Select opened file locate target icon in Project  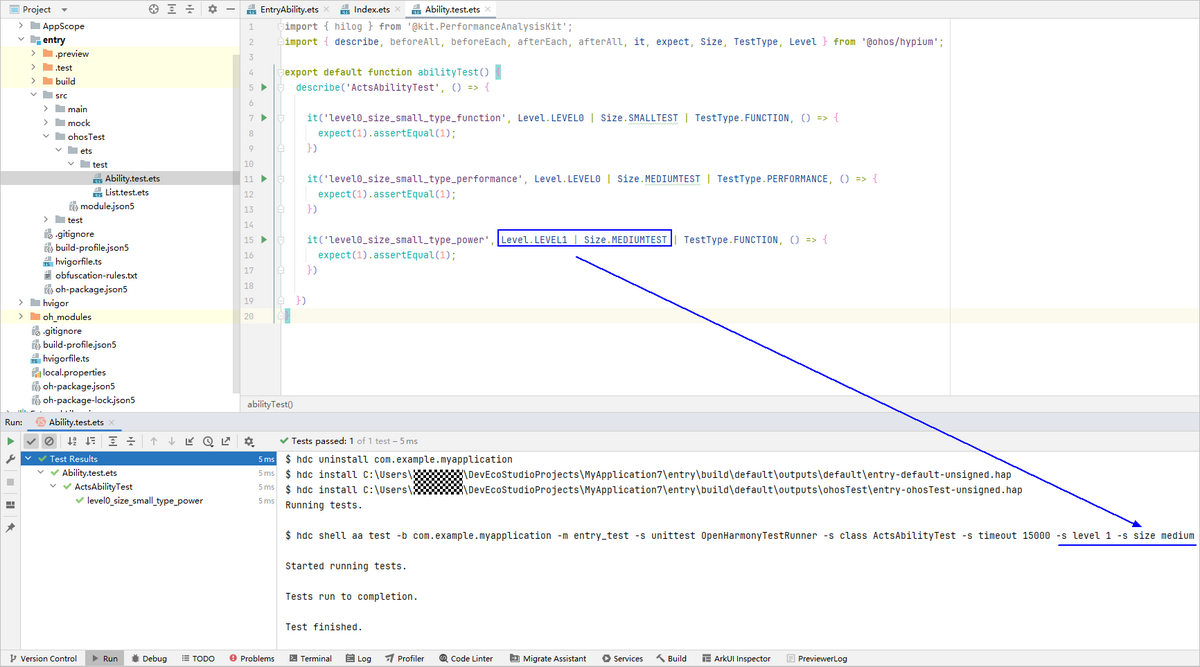[x=153, y=9]
